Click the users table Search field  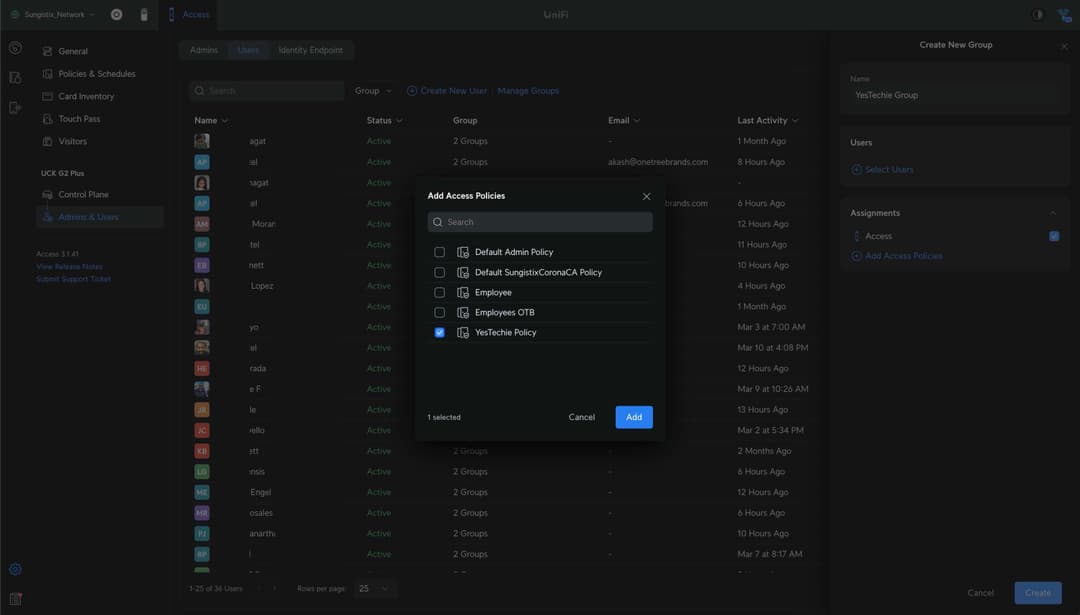(x=267, y=91)
